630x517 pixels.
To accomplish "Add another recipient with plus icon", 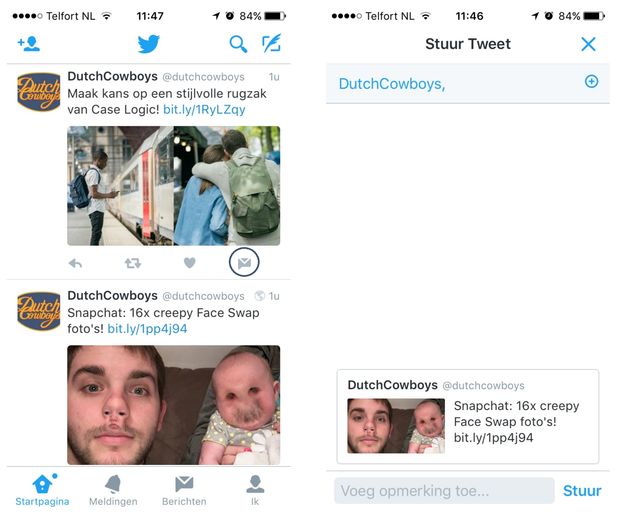I will coord(591,82).
